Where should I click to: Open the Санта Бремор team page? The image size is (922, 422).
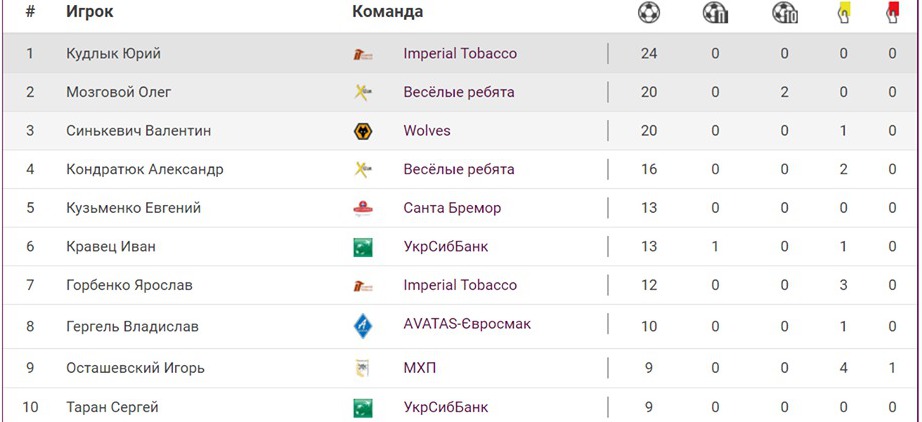pyautogui.click(x=452, y=208)
